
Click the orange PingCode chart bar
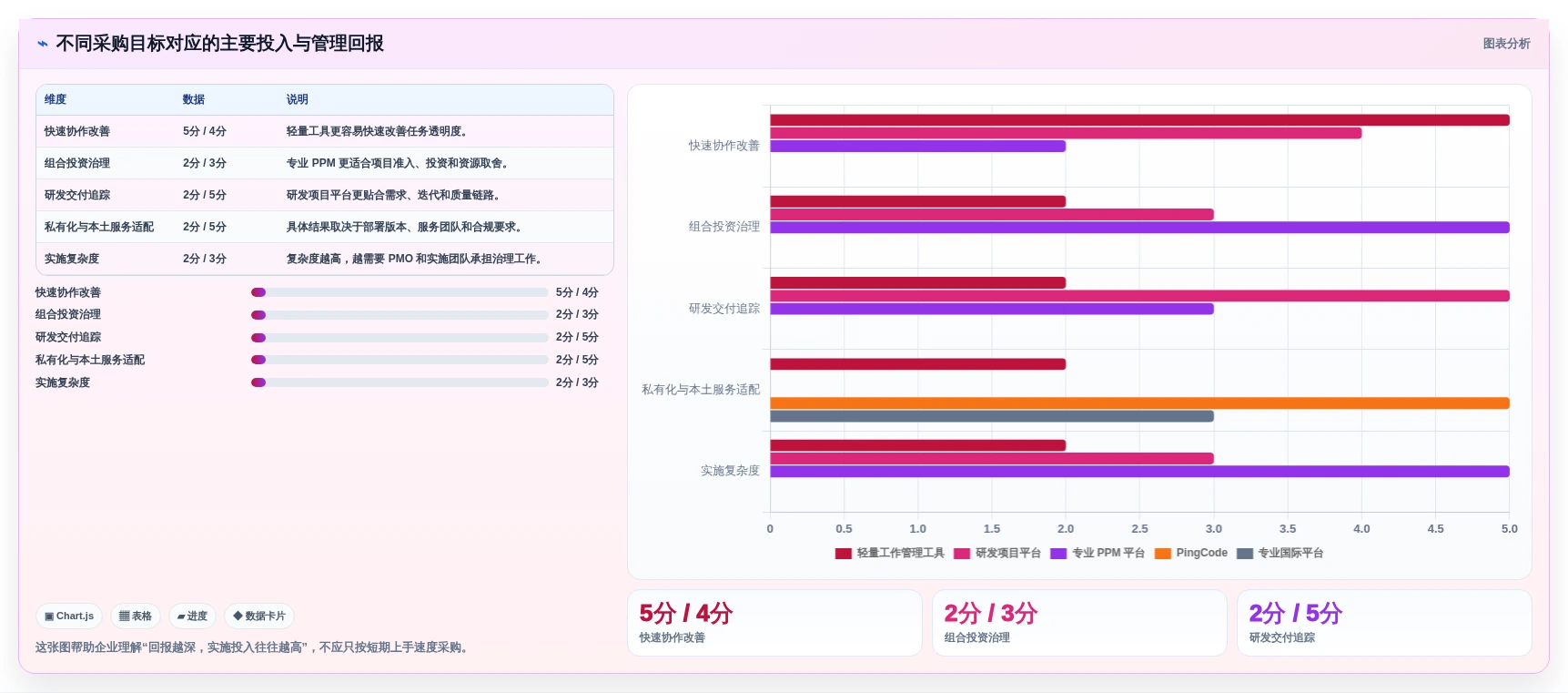pyautogui.click(x=1139, y=403)
